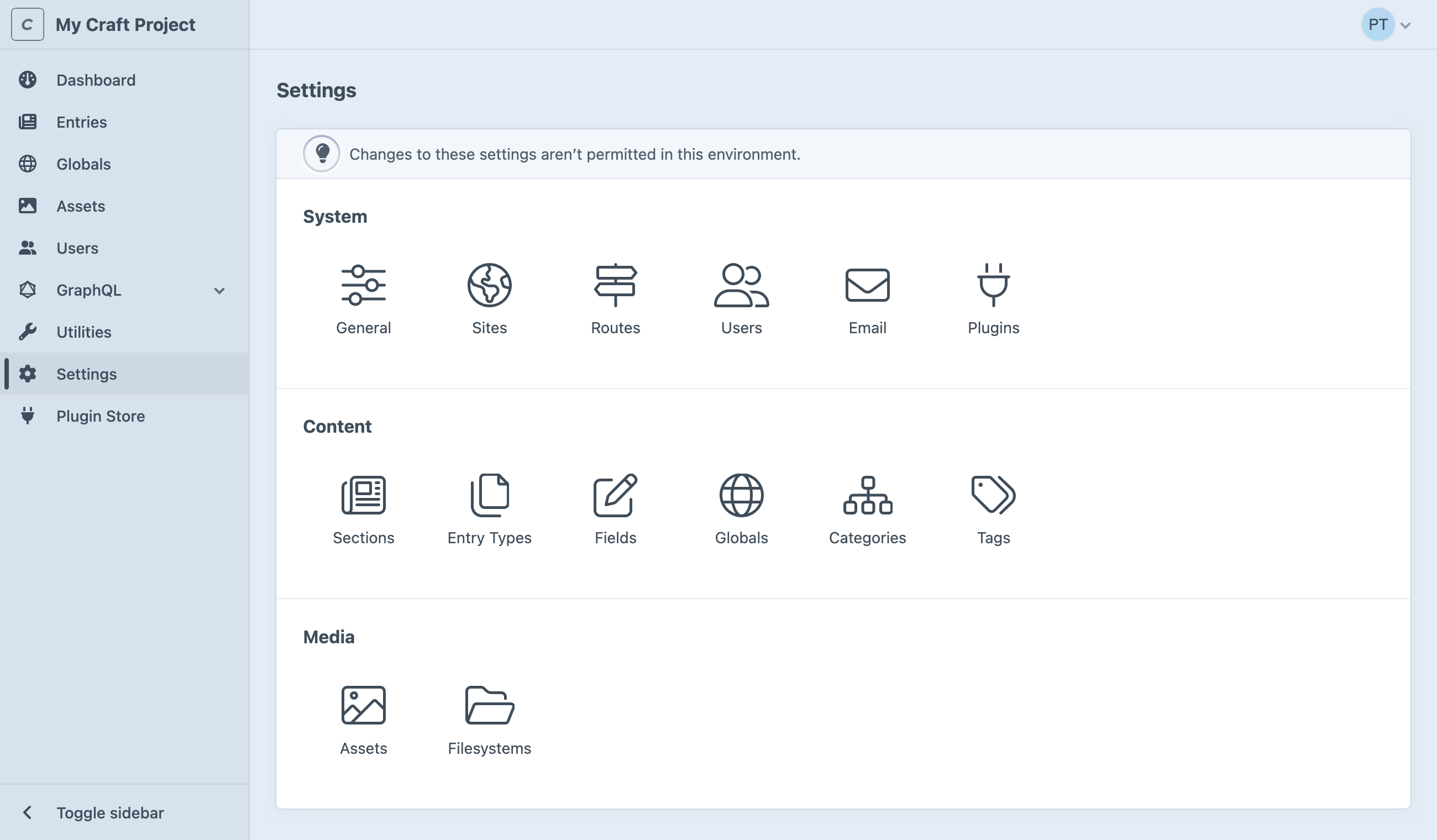
Task: Select the Routes signpost icon
Action: coord(616,285)
